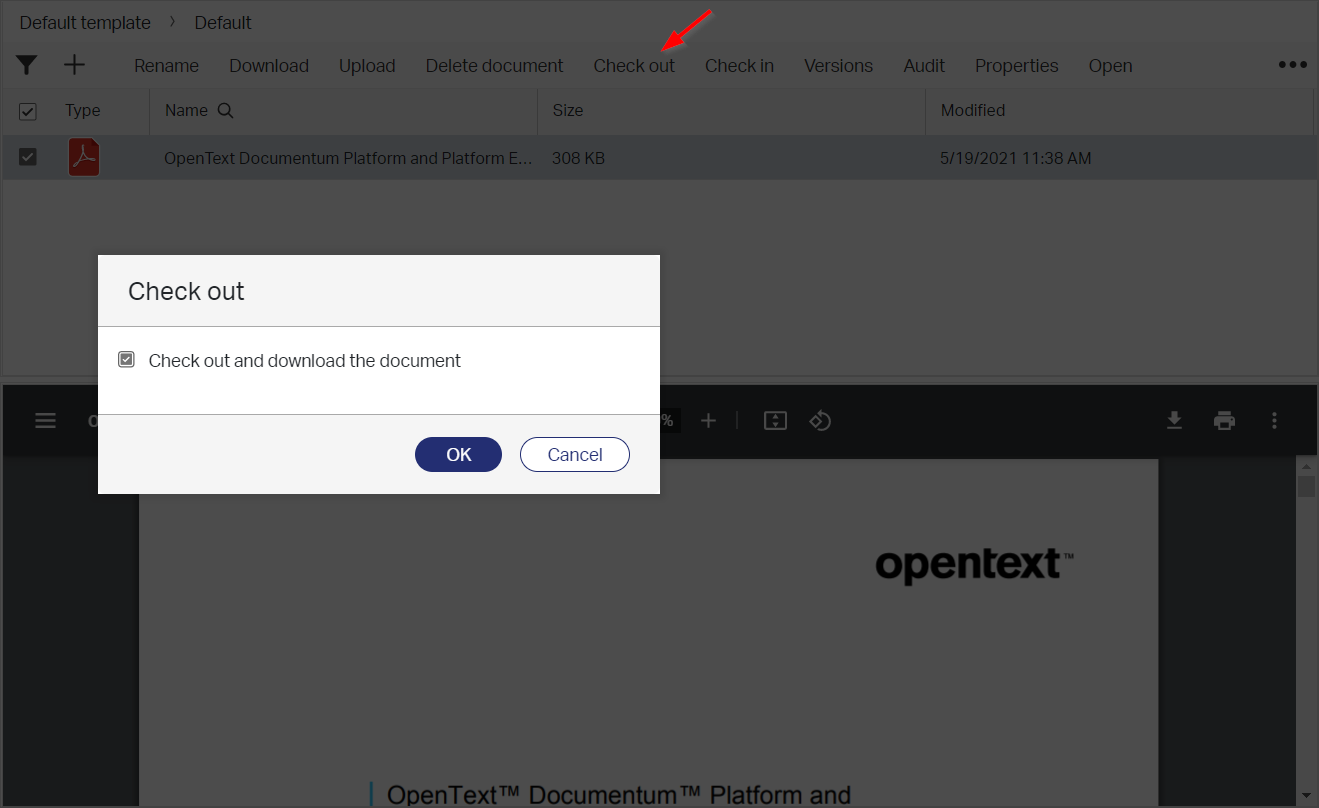Click the PDF viewer download icon
The width and height of the screenshot is (1319, 808).
1175,421
